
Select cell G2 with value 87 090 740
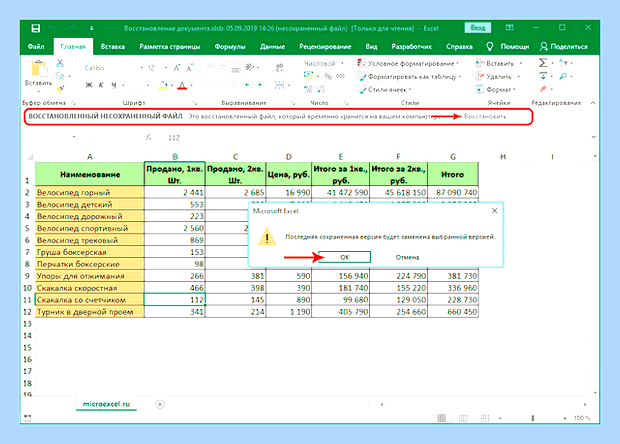click(x=453, y=193)
